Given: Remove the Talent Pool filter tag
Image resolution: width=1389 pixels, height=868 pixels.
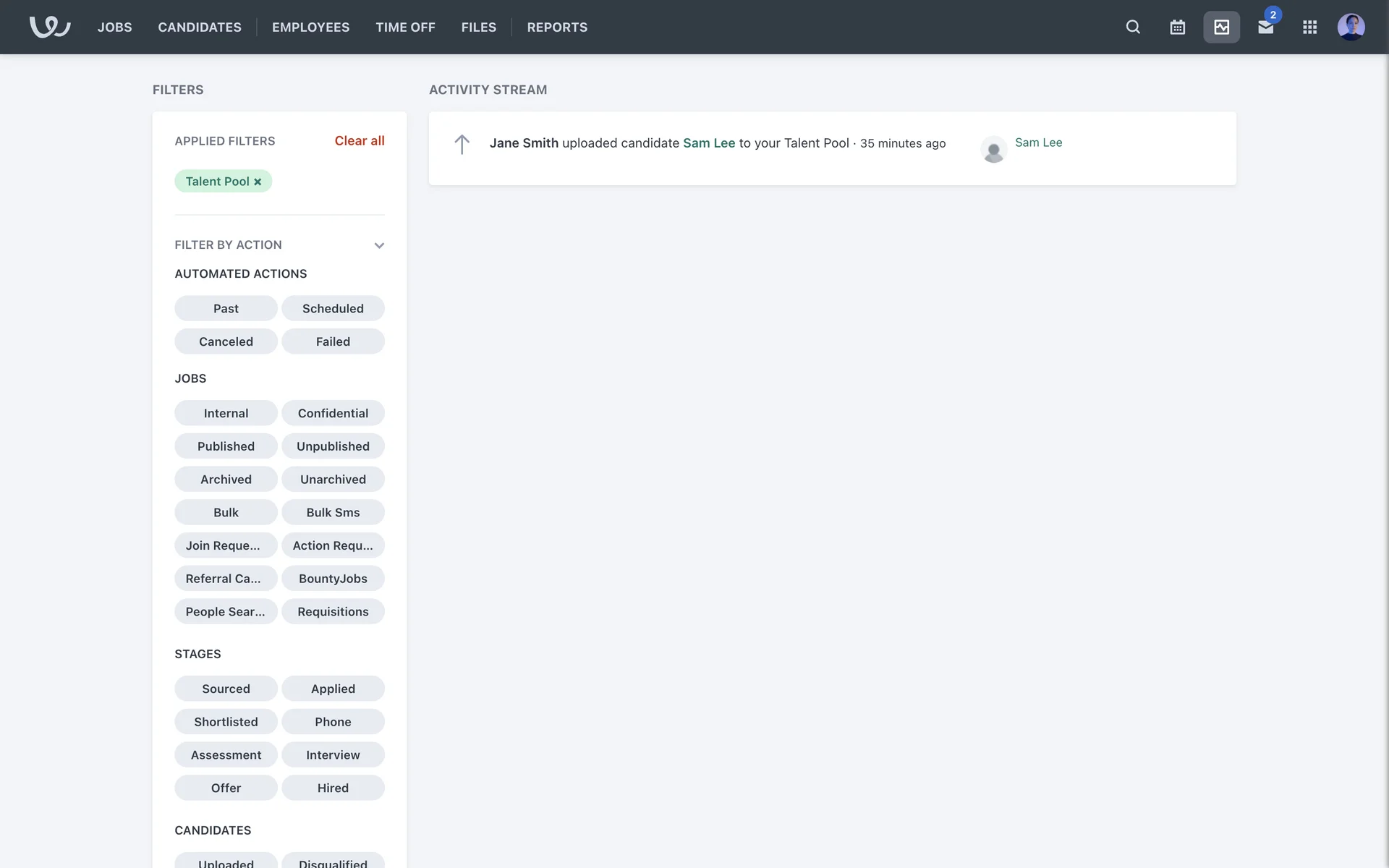Looking at the screenshot, I should point(258,182).
